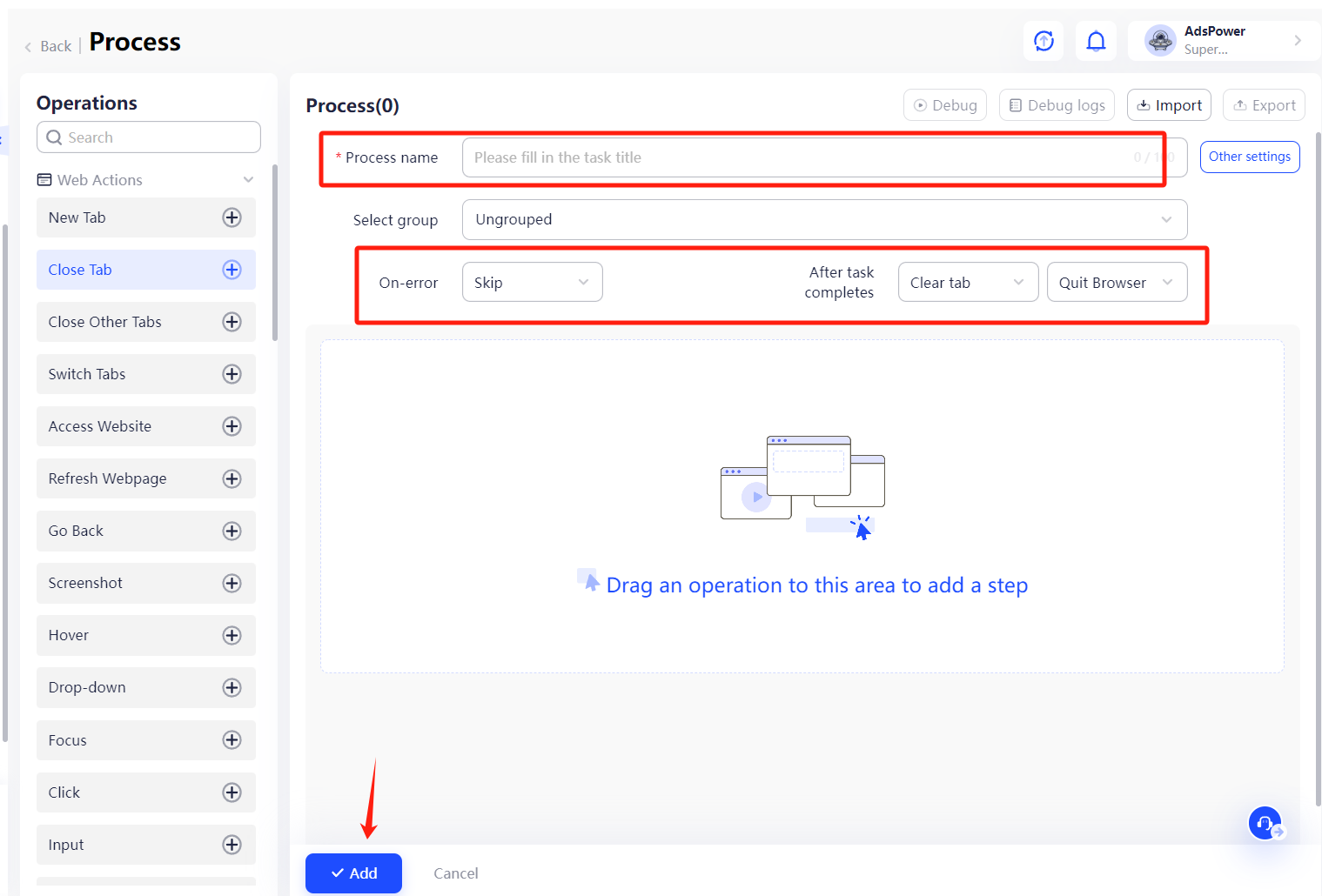Add a New Tab step via its plus icon
The height and width of the screenshot is (896, 1322).
(x=232, y=217)
